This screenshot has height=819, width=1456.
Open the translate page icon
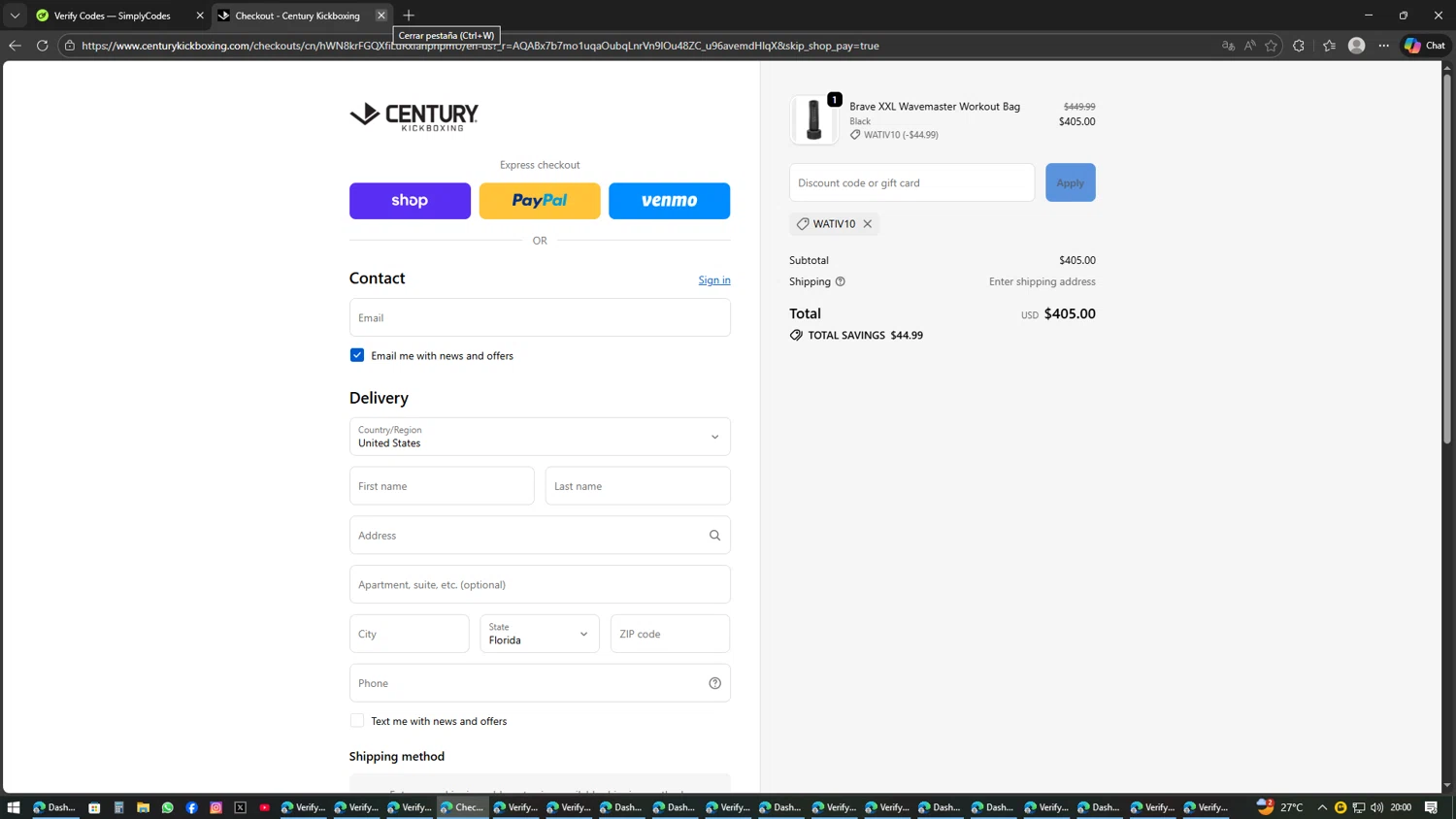pyautogui.click(x=1228, y=46)
